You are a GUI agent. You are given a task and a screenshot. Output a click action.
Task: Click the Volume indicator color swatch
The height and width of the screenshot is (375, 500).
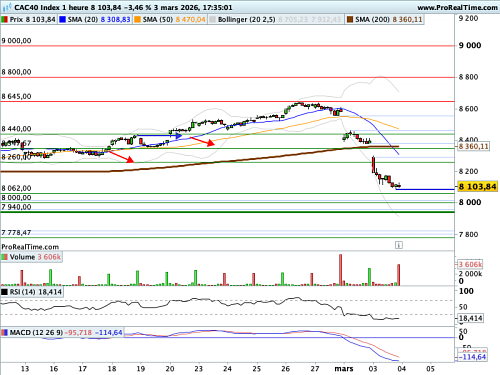(x=5, y=257)
